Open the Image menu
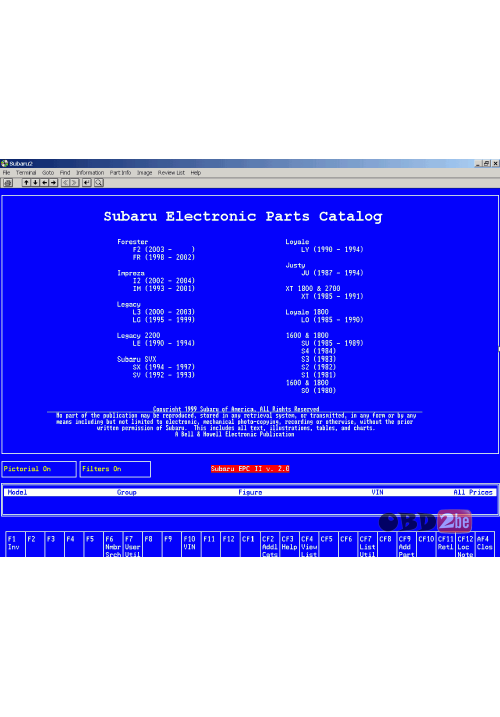500x717 pixels. pos(145,173)
